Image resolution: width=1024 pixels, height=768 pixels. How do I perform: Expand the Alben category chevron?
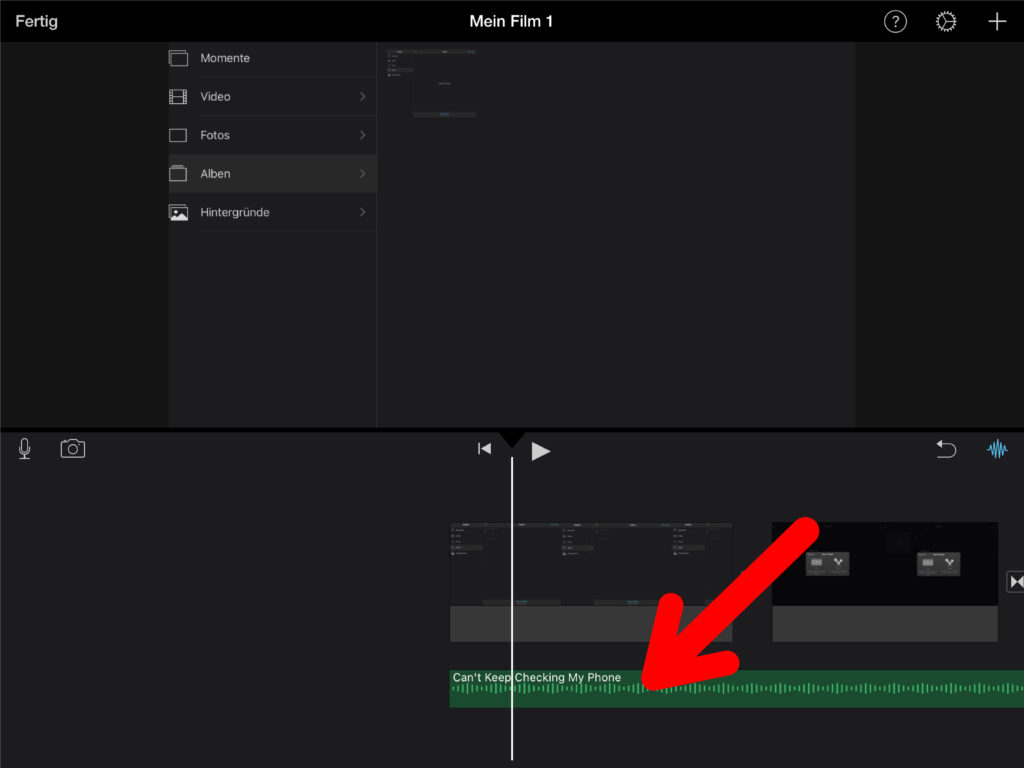[362, 174]
